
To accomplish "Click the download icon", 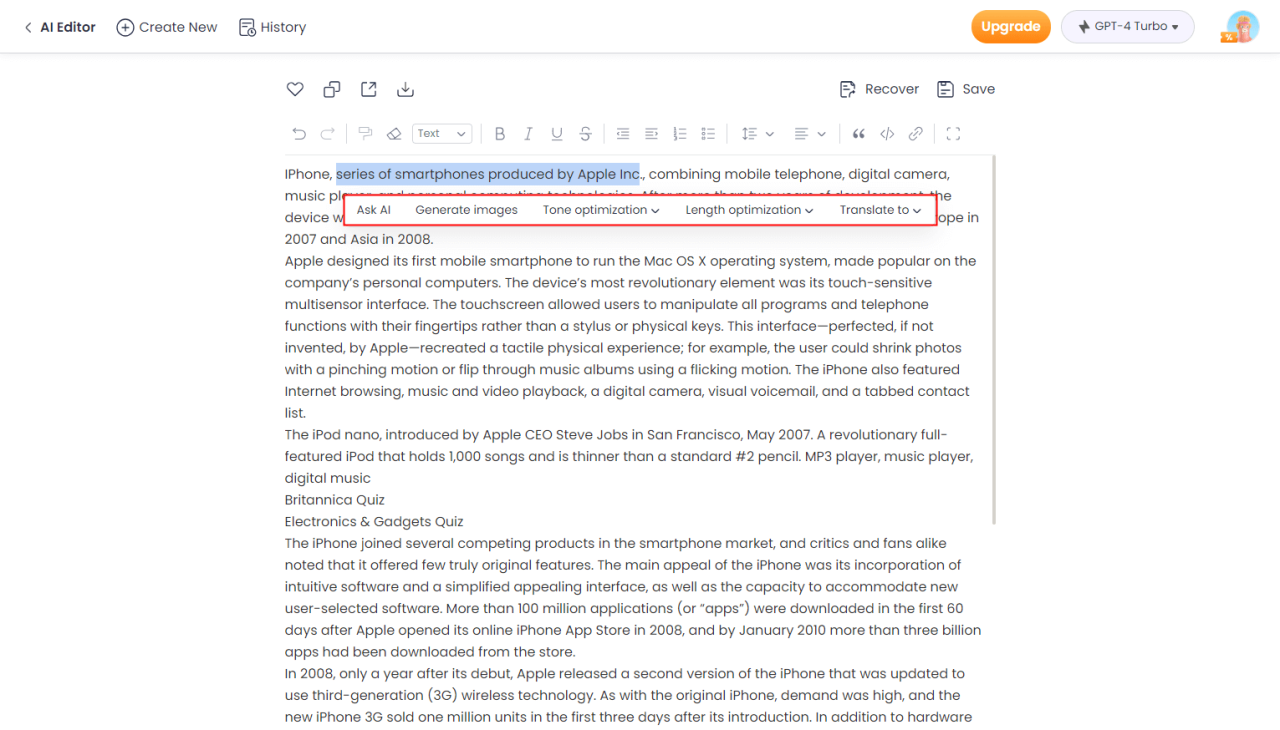I will 405,90.
